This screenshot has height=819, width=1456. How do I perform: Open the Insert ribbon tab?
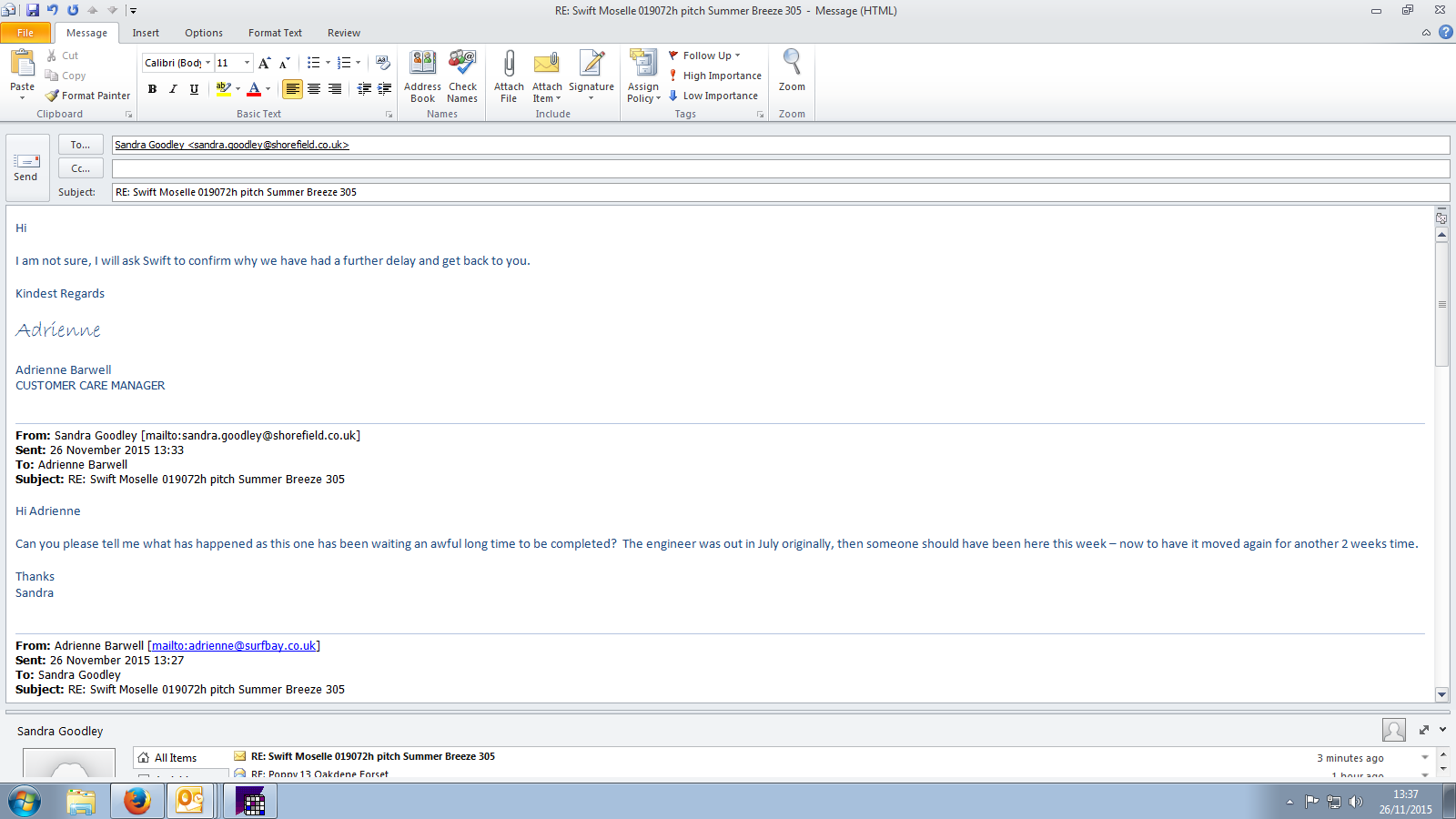[x=146, y=33]
